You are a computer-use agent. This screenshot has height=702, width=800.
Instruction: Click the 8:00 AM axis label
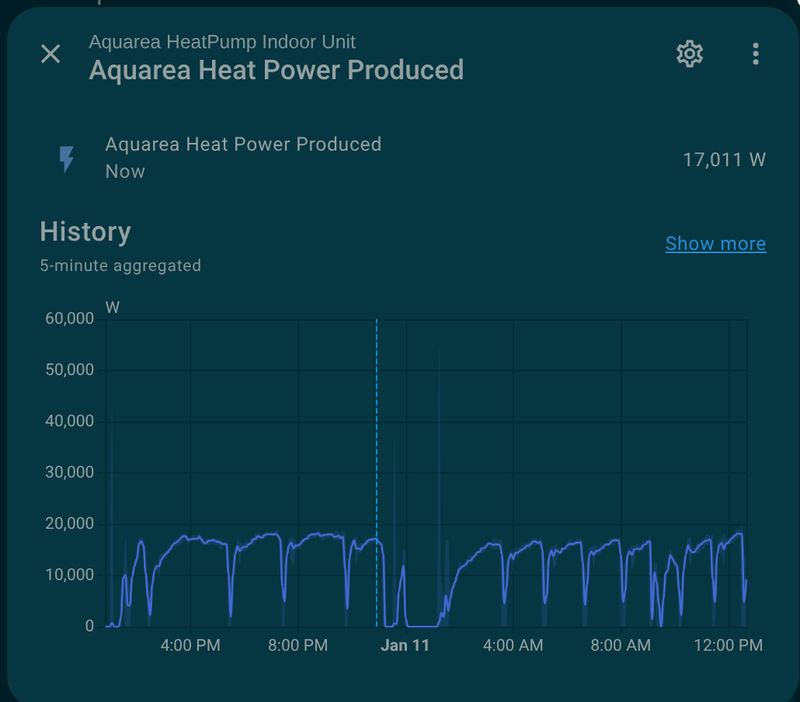(620, 645)
